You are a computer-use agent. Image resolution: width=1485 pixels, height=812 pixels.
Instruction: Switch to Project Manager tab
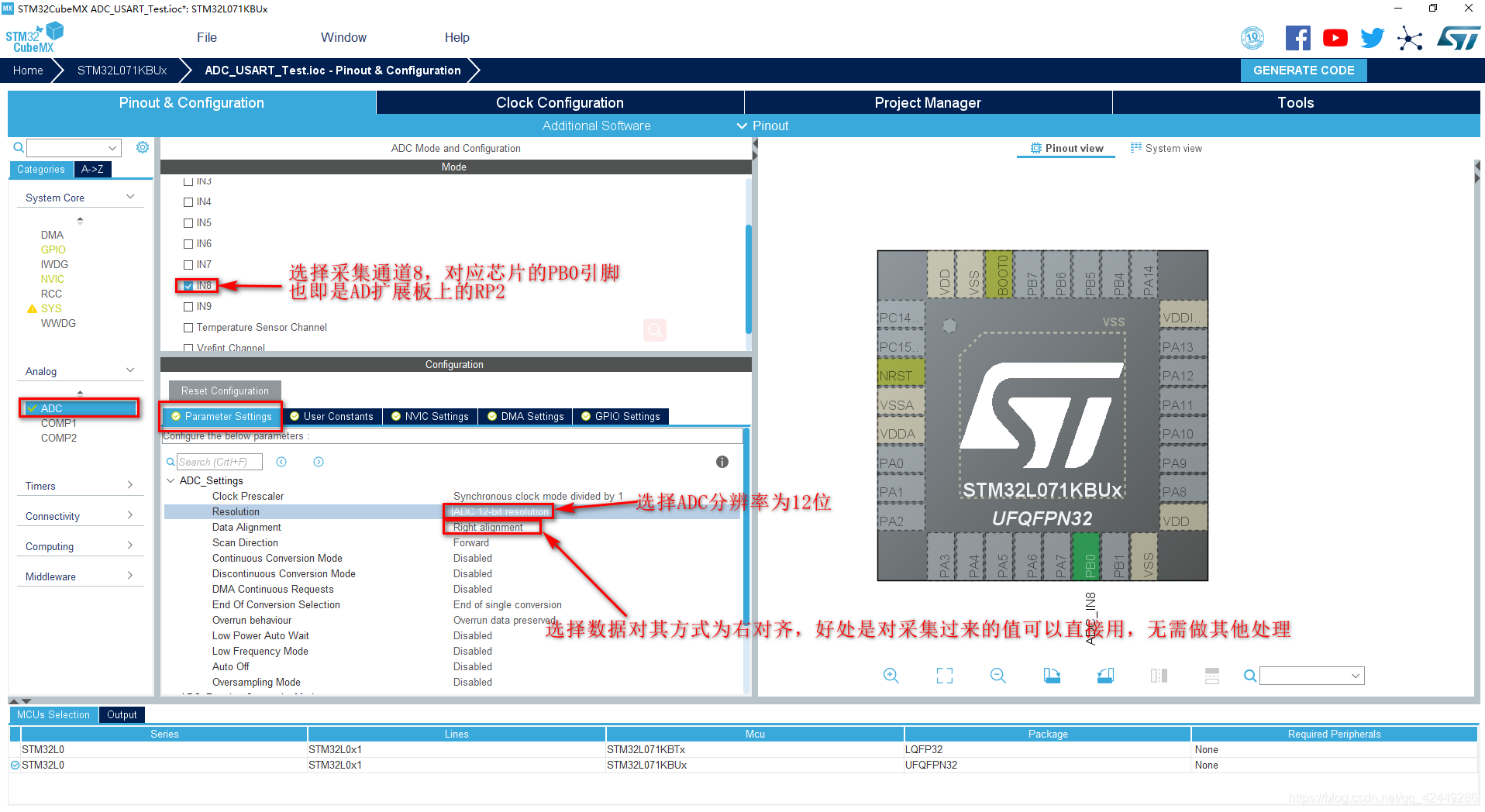coord(928,102)
